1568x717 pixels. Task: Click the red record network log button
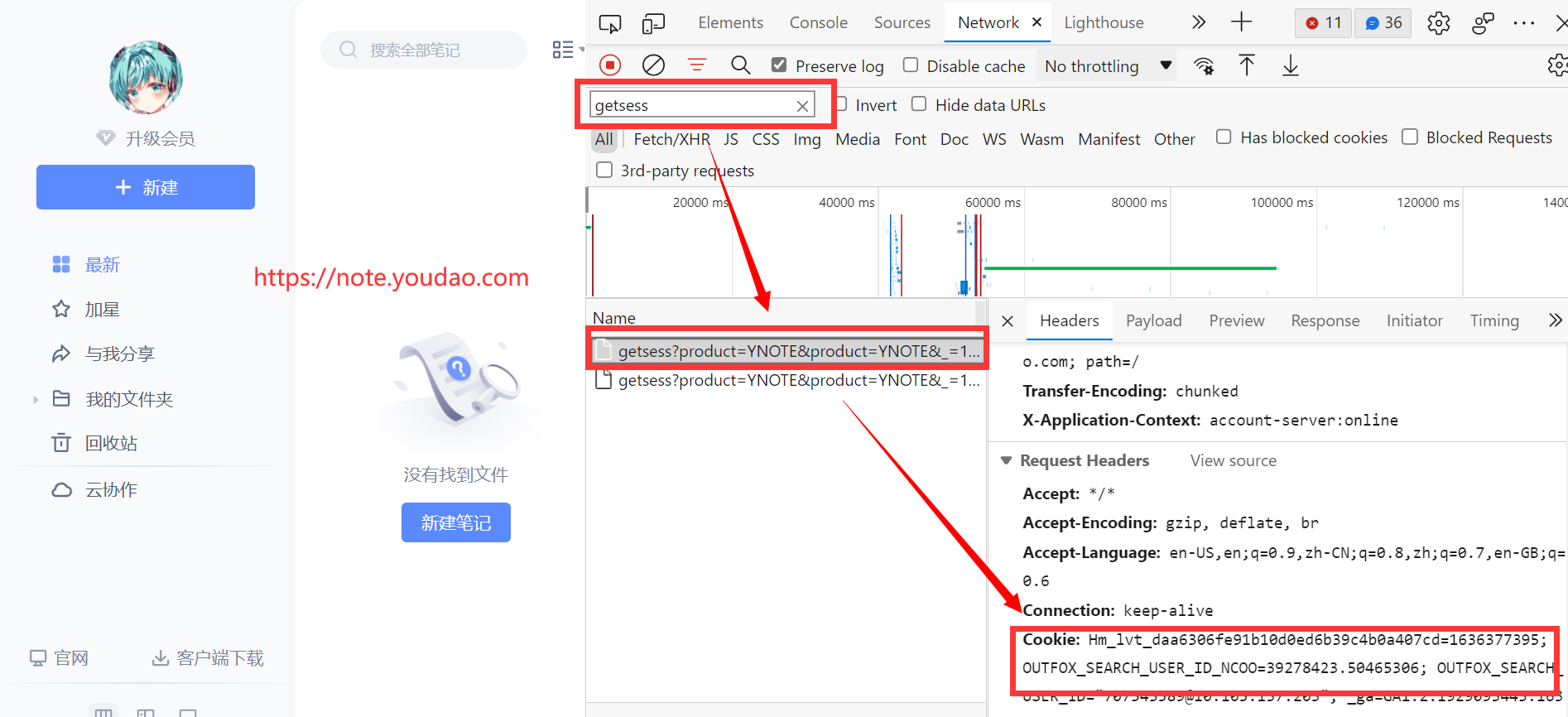tap(610, 65)
